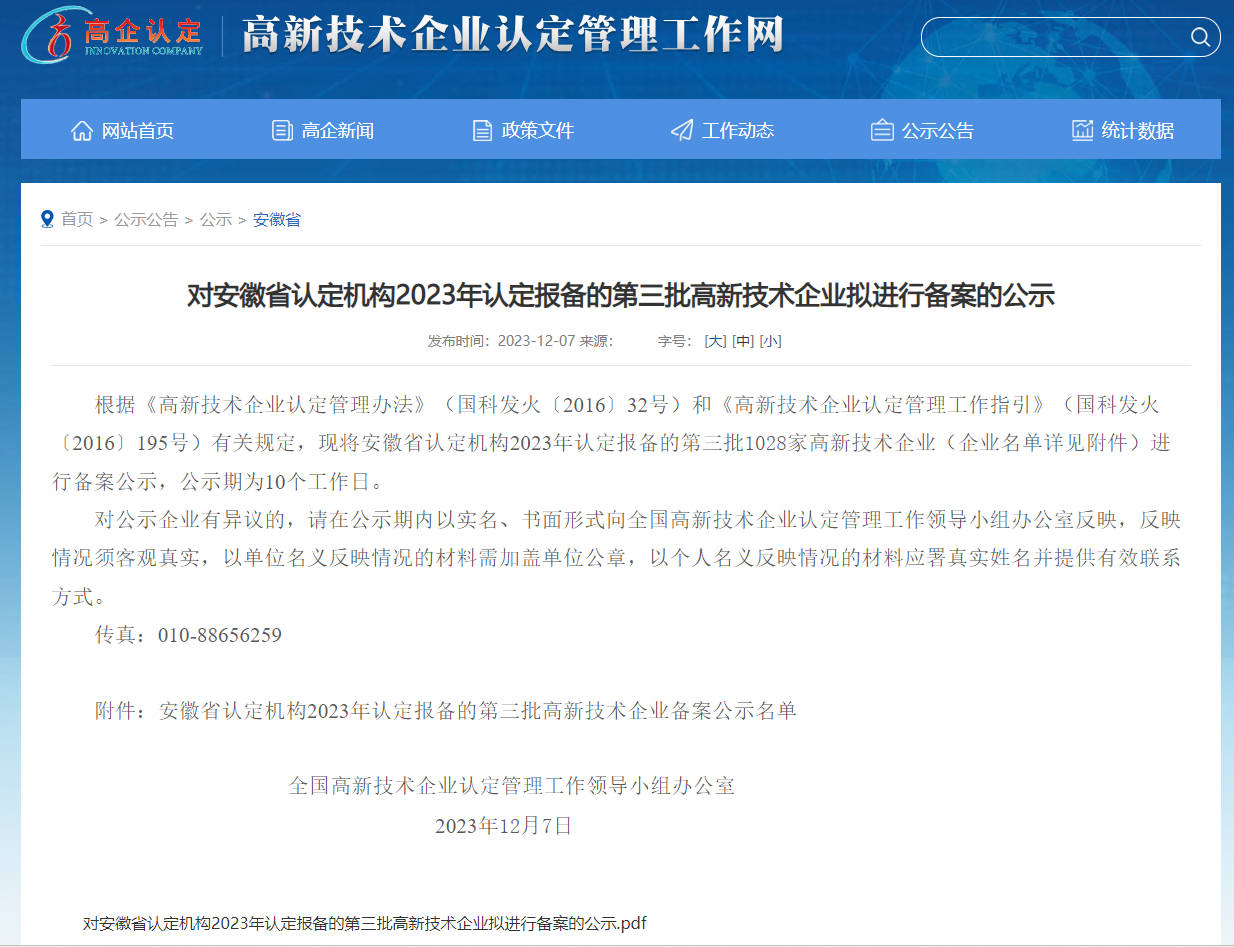This screenshot has height=947, width=1234.
Task: Click the 附件 attachment line text
Action: point(446,711)
